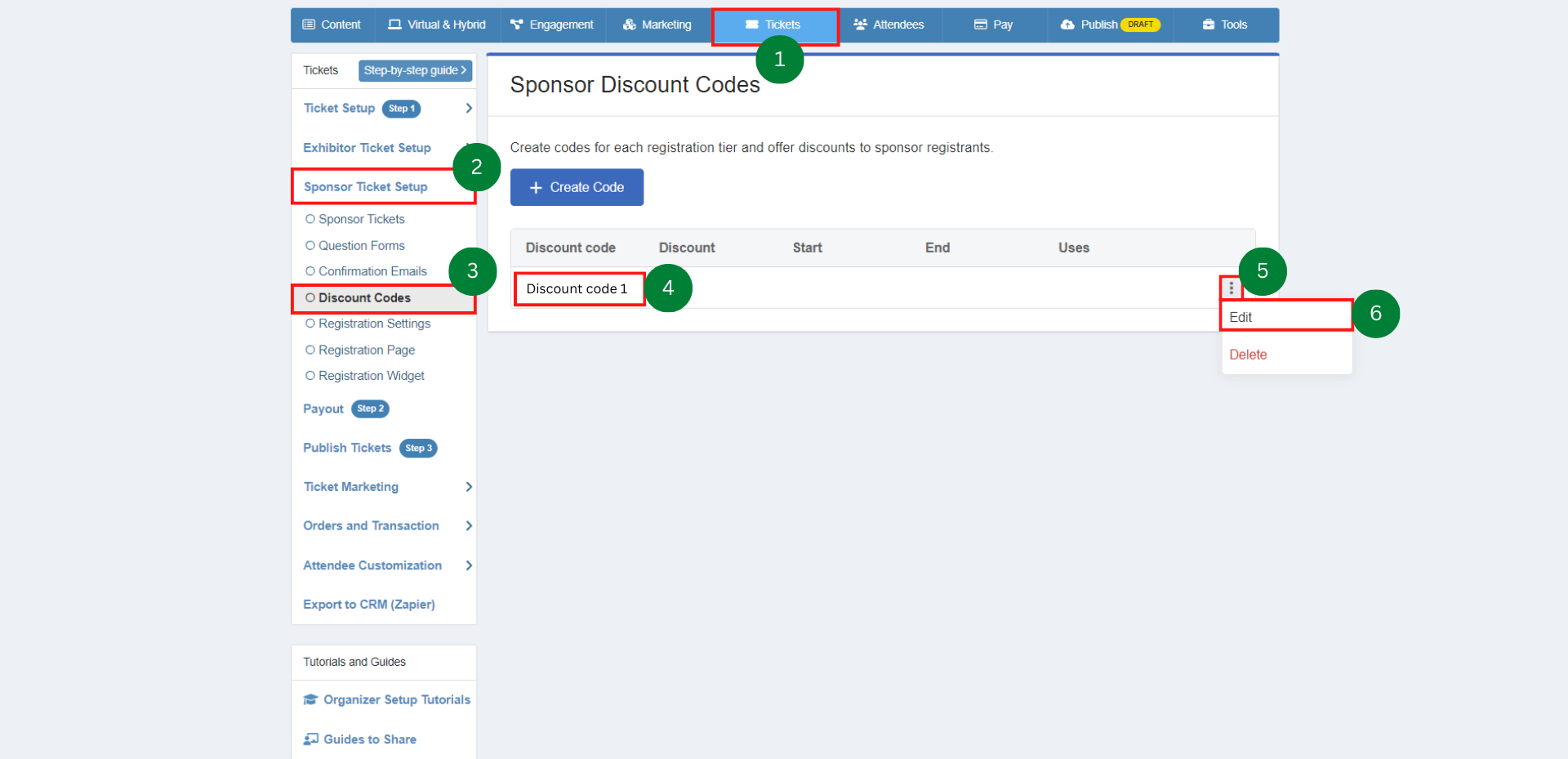1568x759 pixels.
Task: Click the Content document icon
Action: pyautogui.click(x=309, y=25)
